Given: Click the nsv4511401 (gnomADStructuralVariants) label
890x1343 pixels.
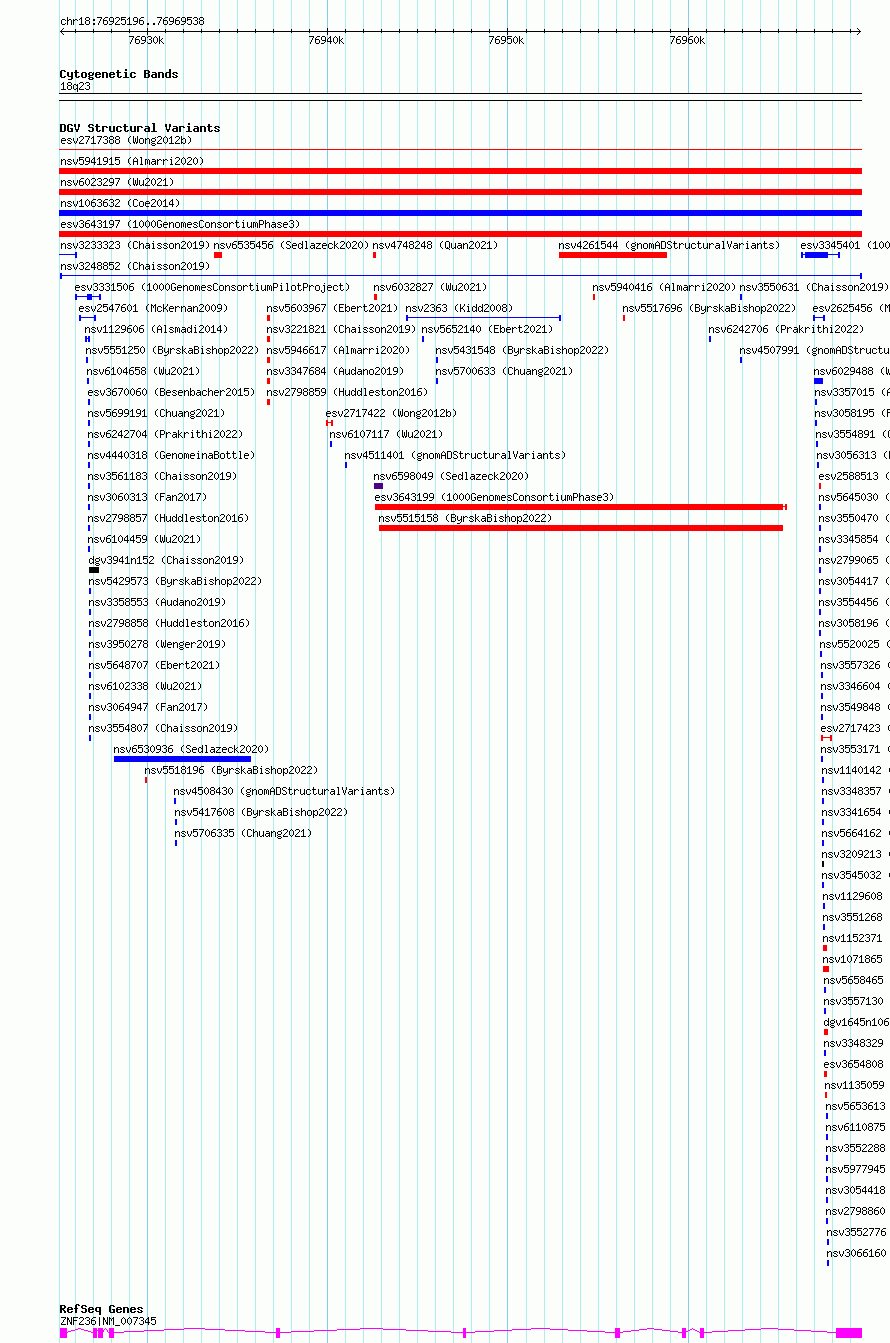Looking at the screenshot, I should (x=455, y=455).
